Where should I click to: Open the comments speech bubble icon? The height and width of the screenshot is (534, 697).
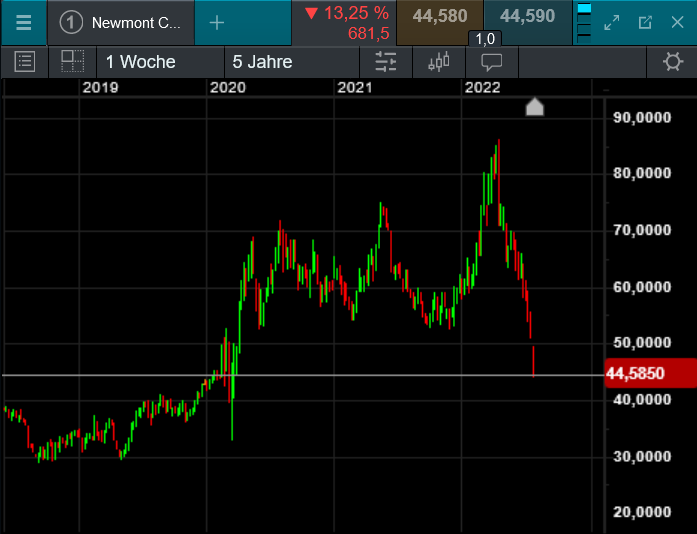[x=492, y=62]
